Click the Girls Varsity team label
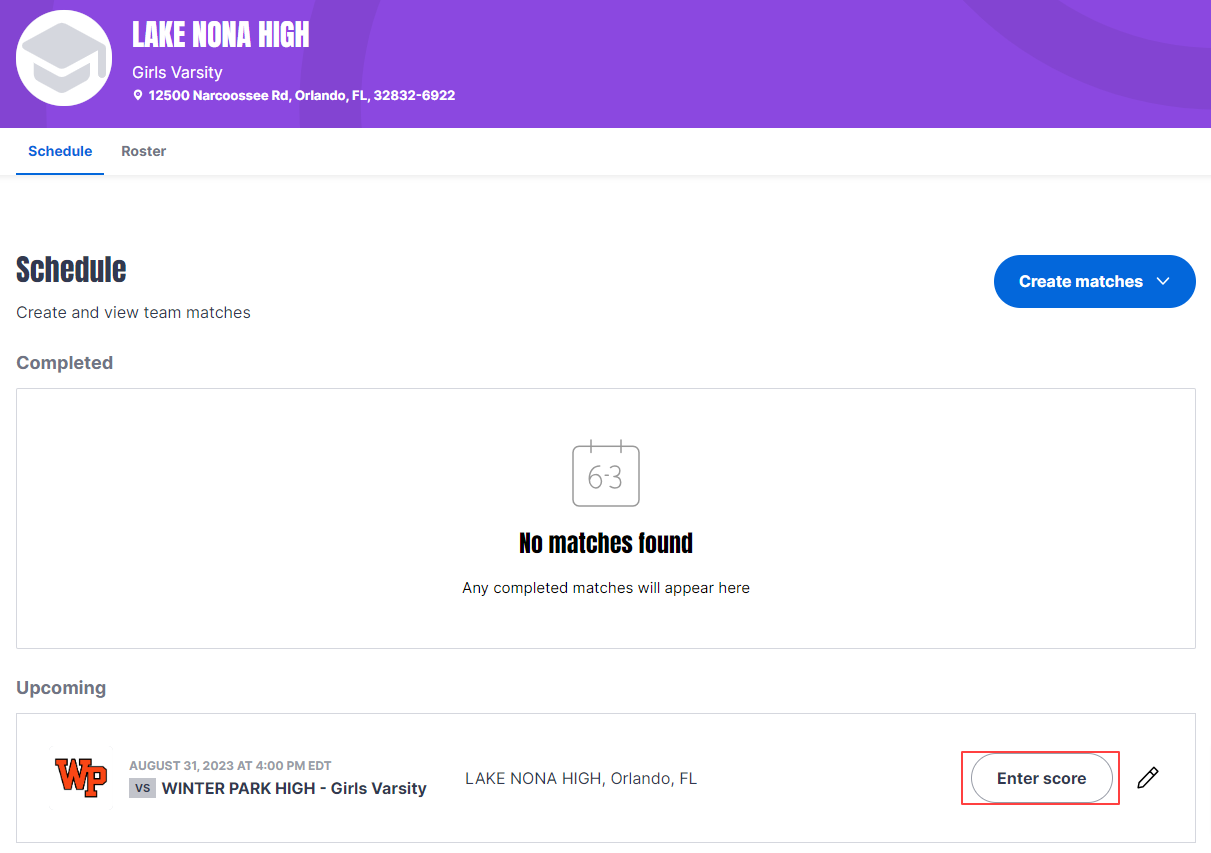 pos(177,72)
